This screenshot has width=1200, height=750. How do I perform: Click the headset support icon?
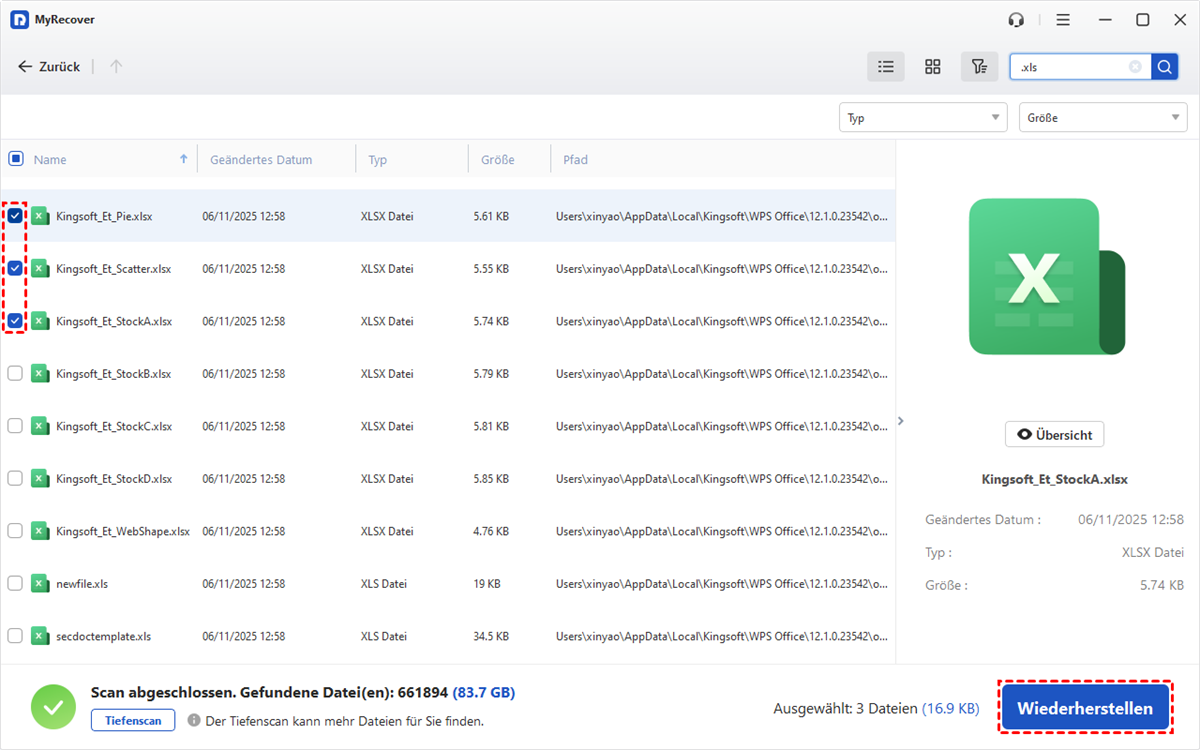point(1016,20)
